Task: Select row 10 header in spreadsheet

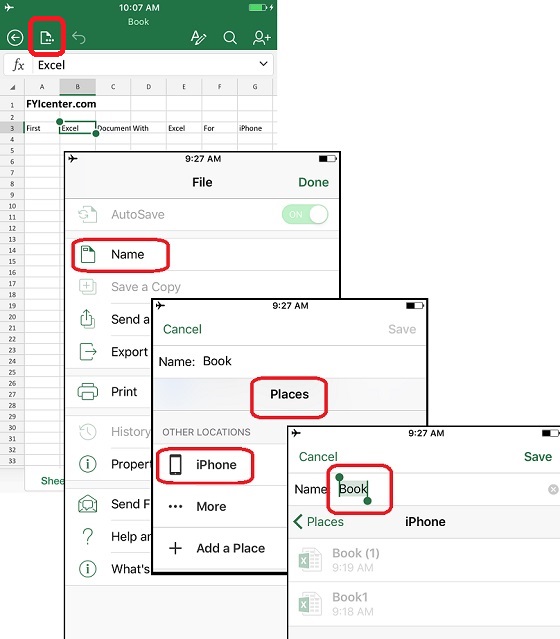Action: pyautogui.click(x=12, y=206)
